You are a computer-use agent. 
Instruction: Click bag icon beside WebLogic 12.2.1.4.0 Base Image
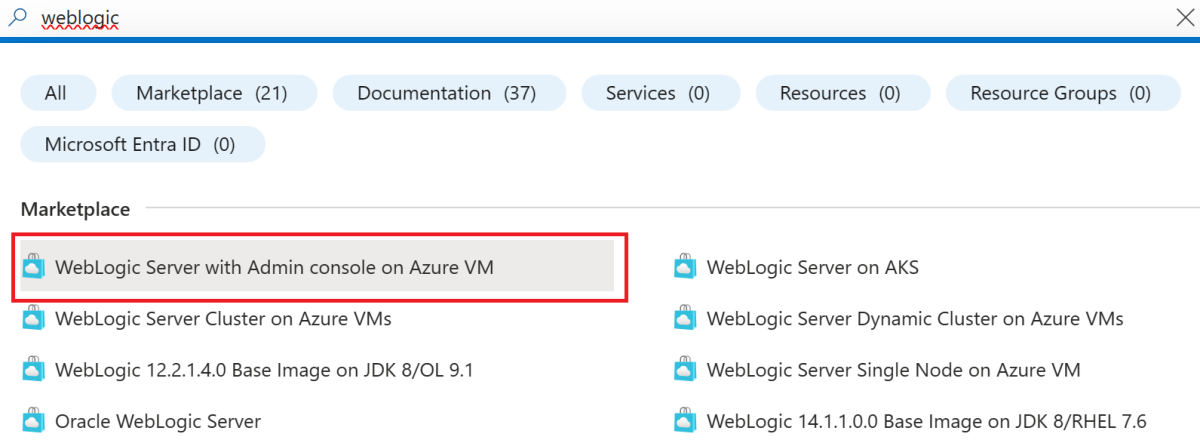tap(33, 370)
